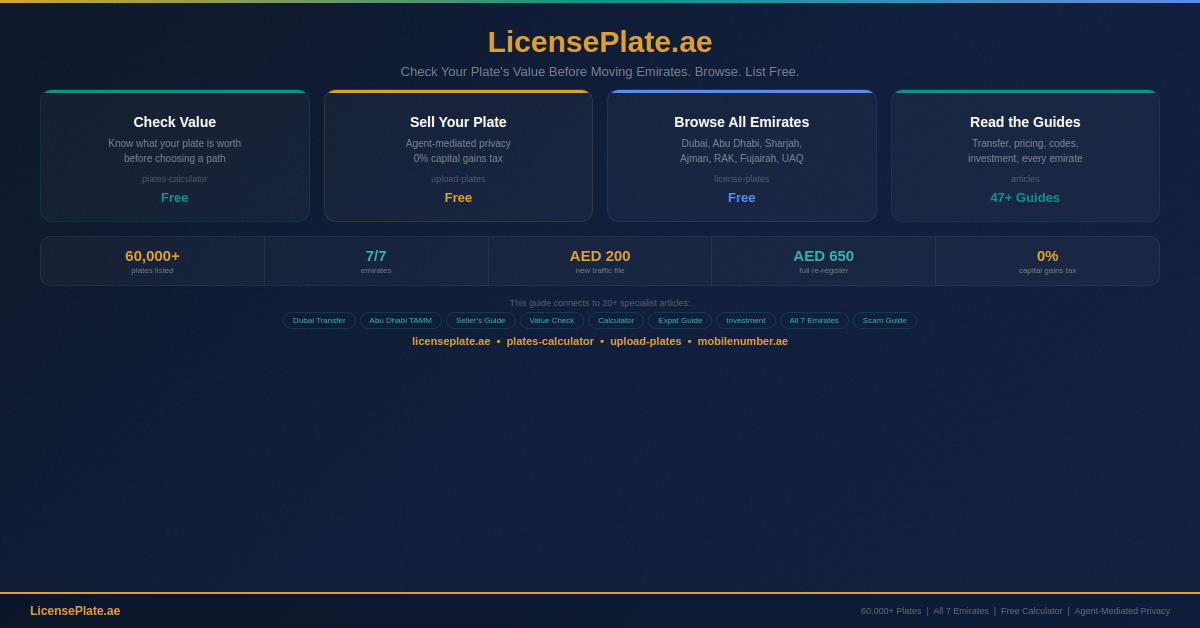Click the 60,000+ plates listed stat tile

152,260
